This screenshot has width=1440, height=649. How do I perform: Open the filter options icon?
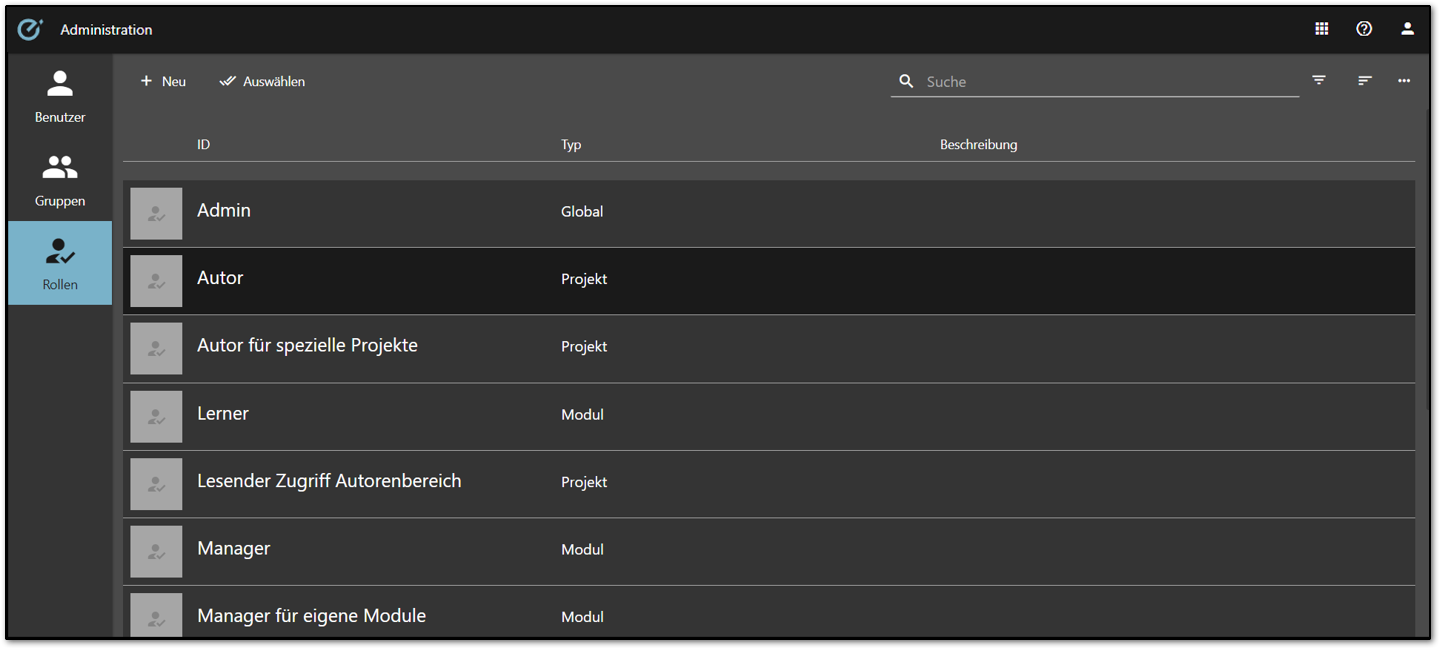click(1319, 80)
